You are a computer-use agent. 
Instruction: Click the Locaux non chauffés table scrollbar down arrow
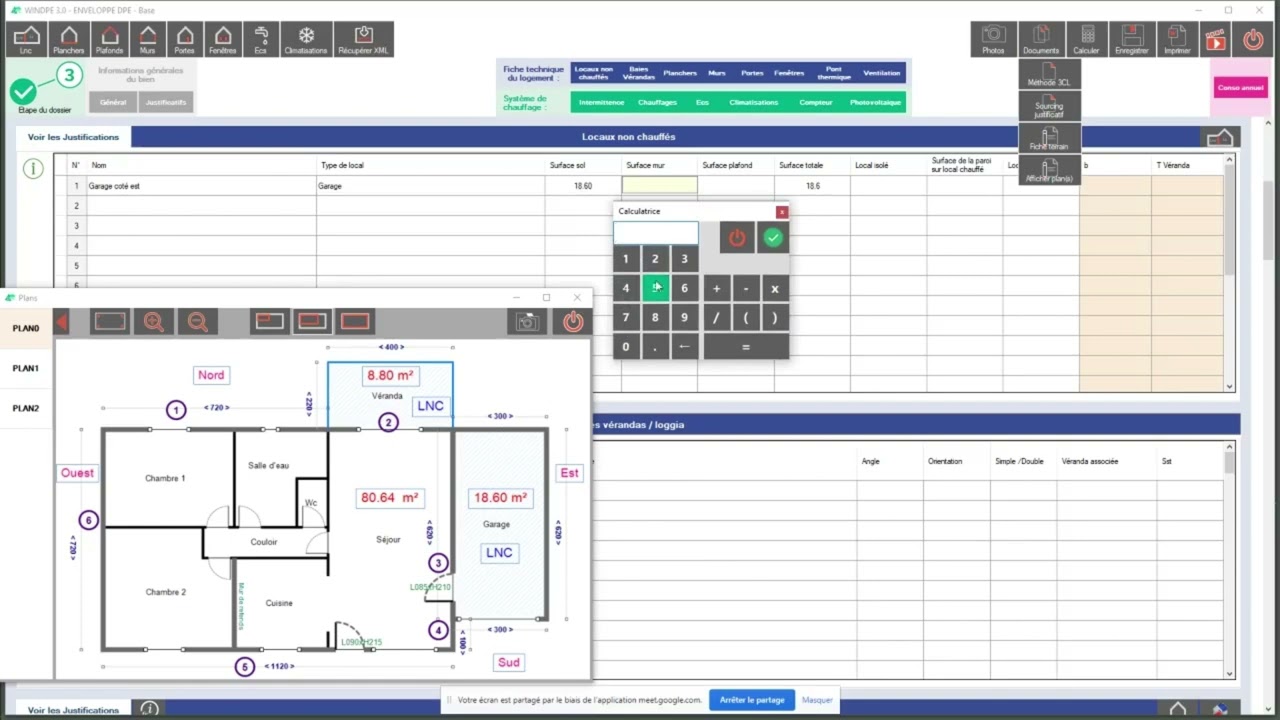point(1230,386)
